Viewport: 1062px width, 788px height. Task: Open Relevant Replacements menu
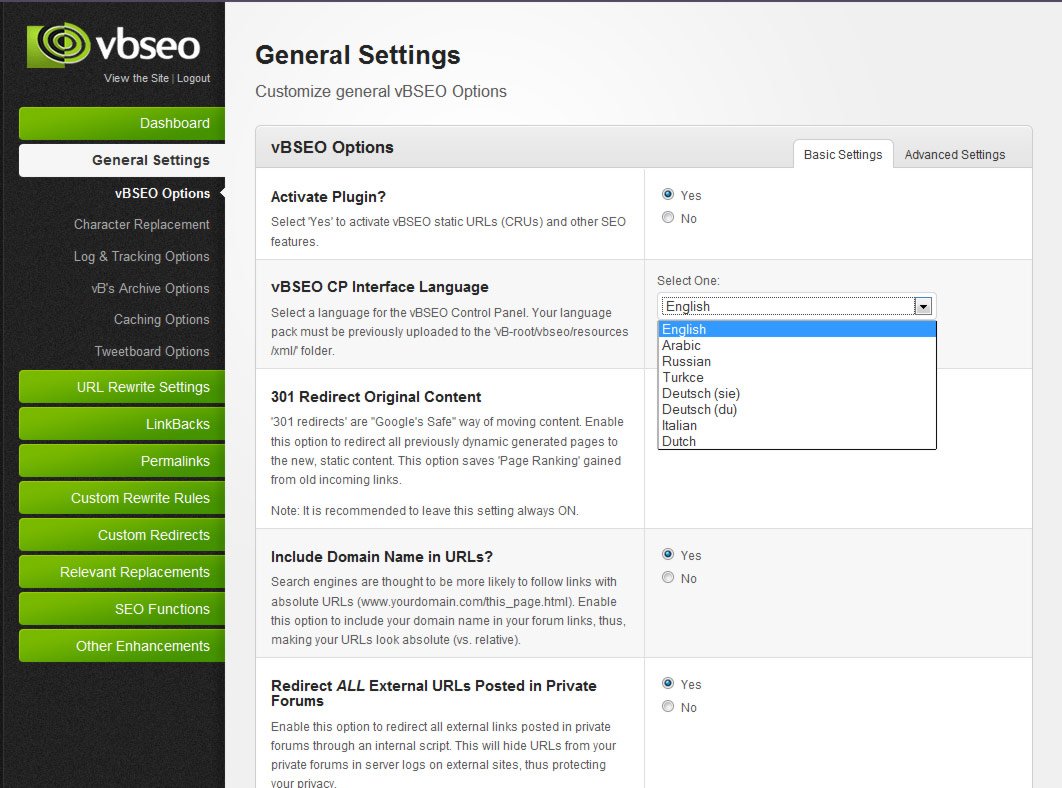point(122,572)
